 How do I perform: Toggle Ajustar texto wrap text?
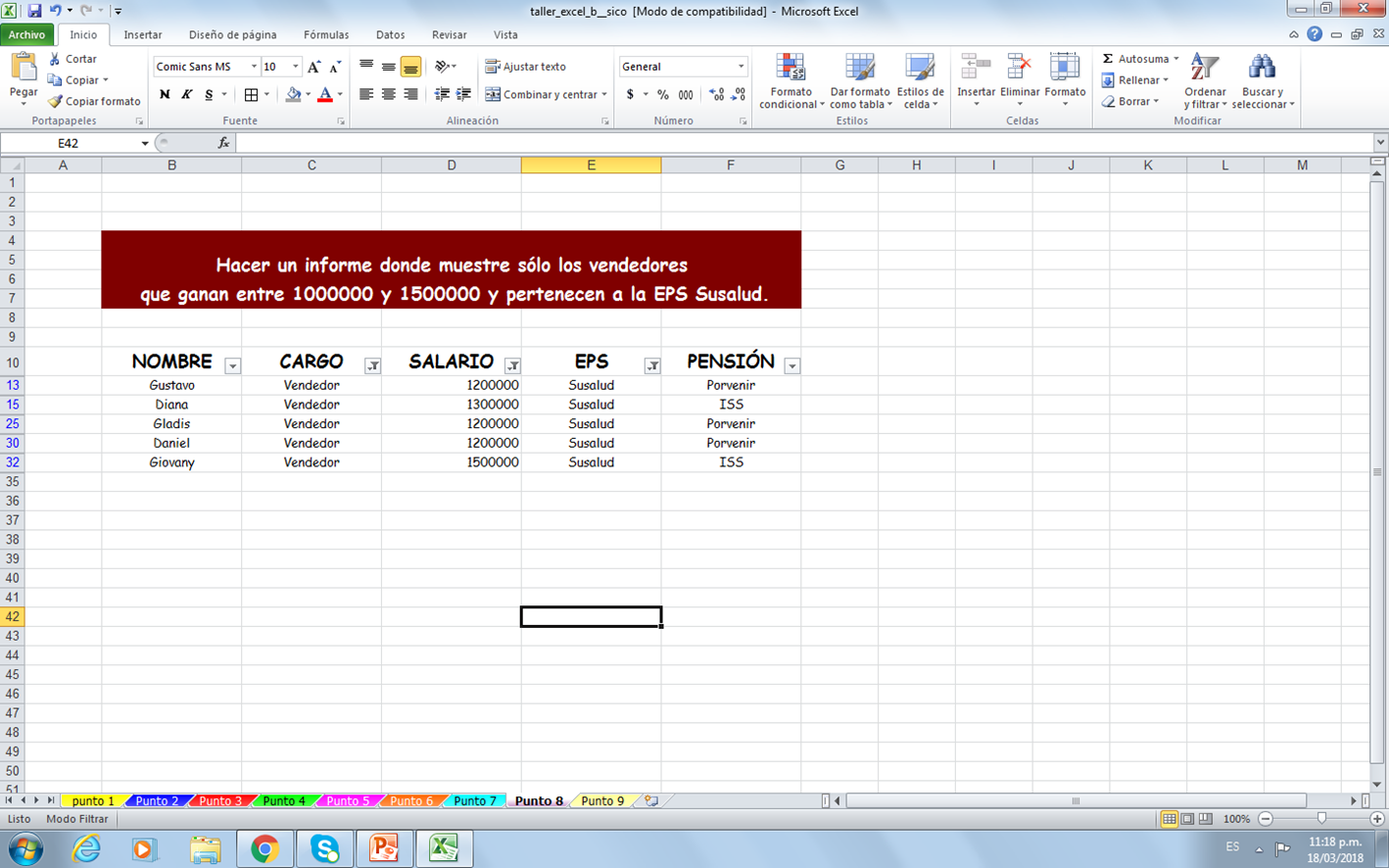click(x=526, y=67)
